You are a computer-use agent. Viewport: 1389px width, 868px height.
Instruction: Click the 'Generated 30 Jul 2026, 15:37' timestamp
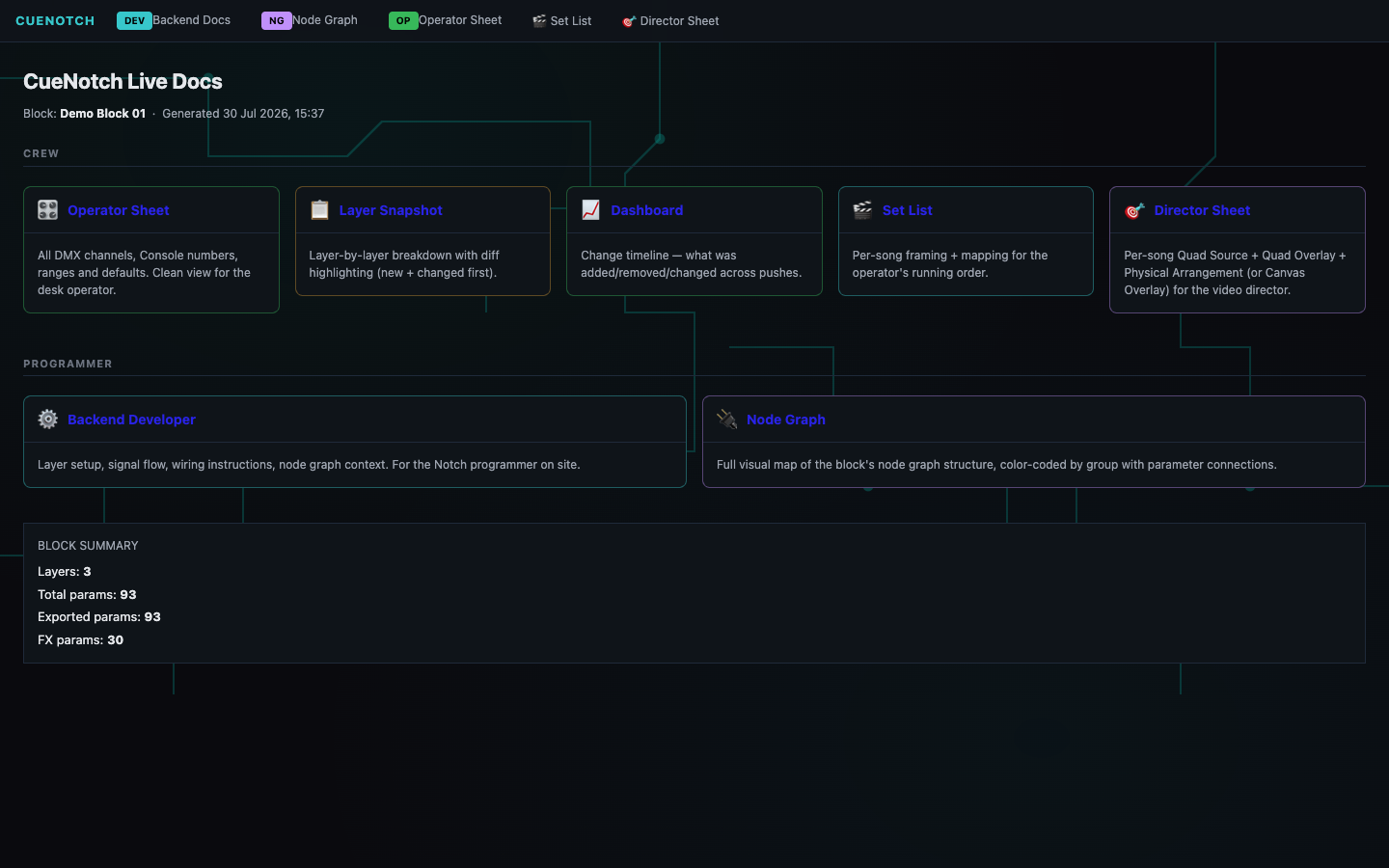(x=243, y=114)
